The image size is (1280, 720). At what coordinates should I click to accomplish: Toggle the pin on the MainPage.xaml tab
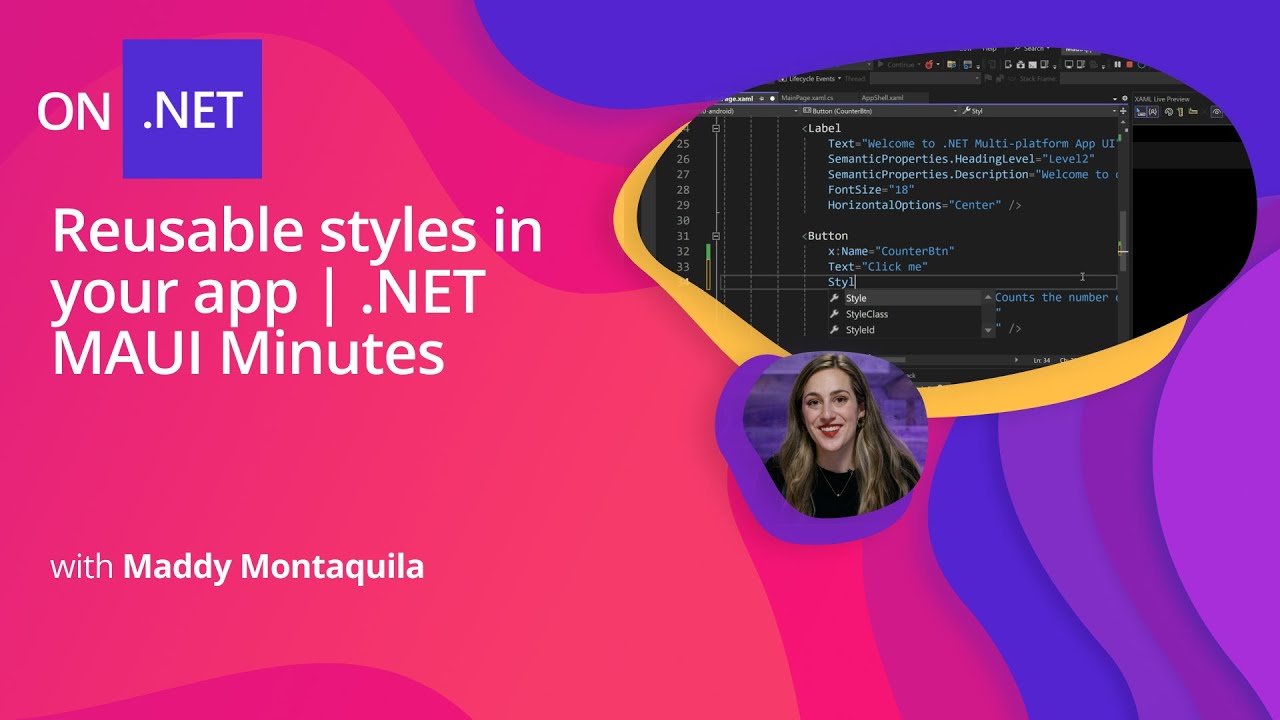[x=762, y=98]
